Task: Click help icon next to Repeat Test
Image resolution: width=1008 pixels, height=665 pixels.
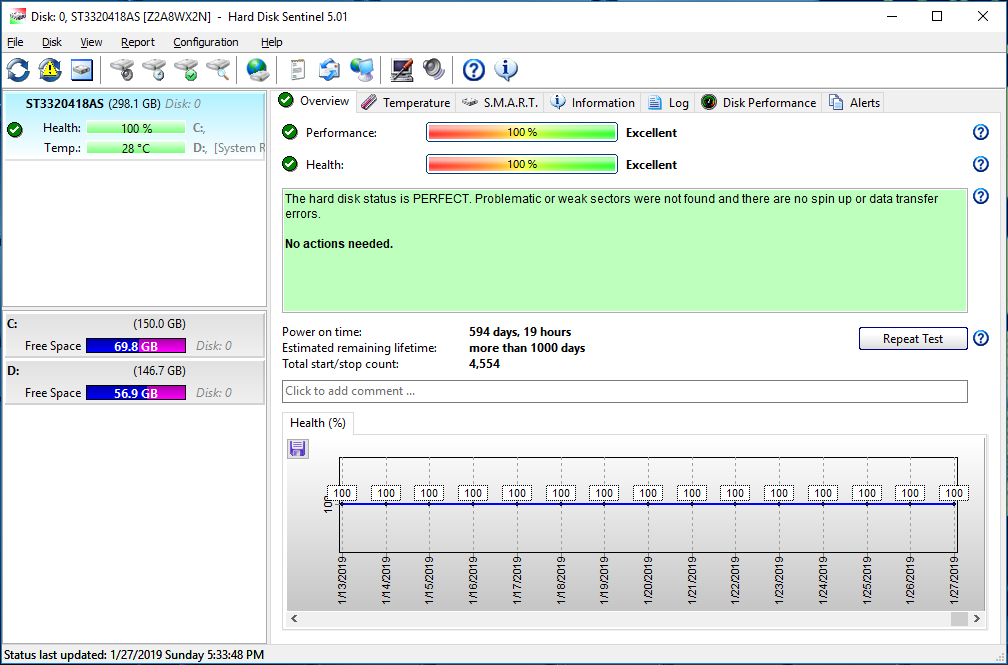Action: (980, 339)
